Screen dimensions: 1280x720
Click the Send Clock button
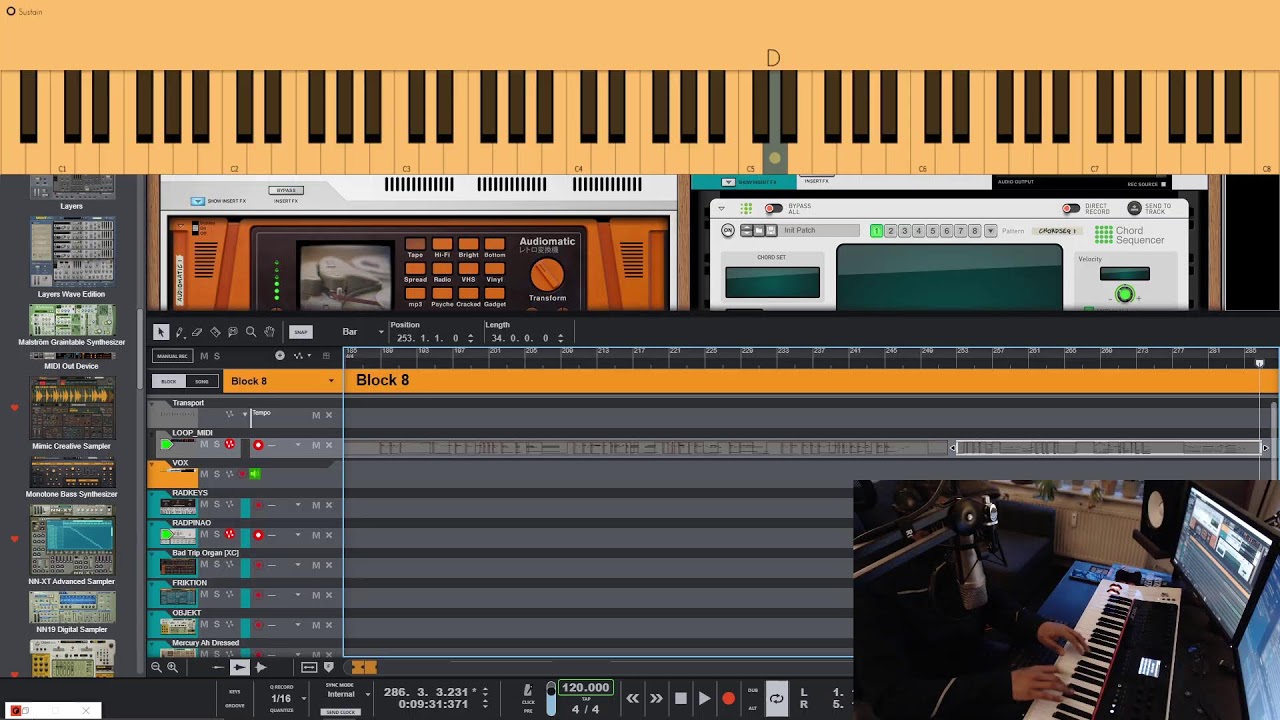tap(340, 712)
